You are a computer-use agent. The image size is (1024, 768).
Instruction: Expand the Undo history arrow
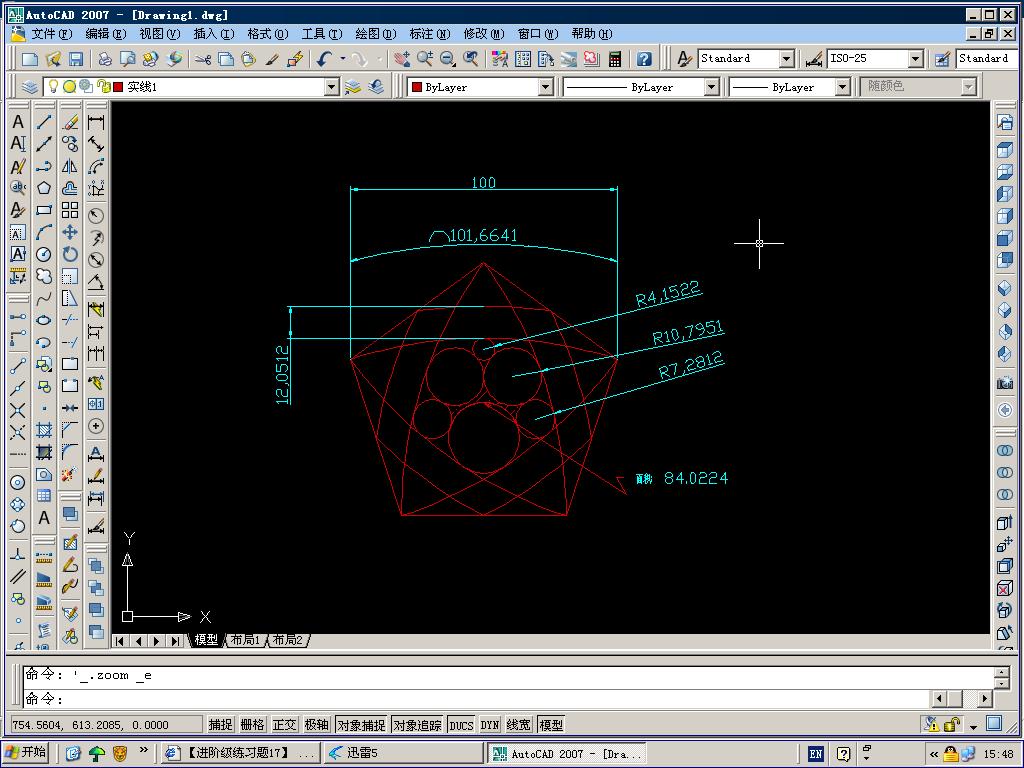(343, 59)
